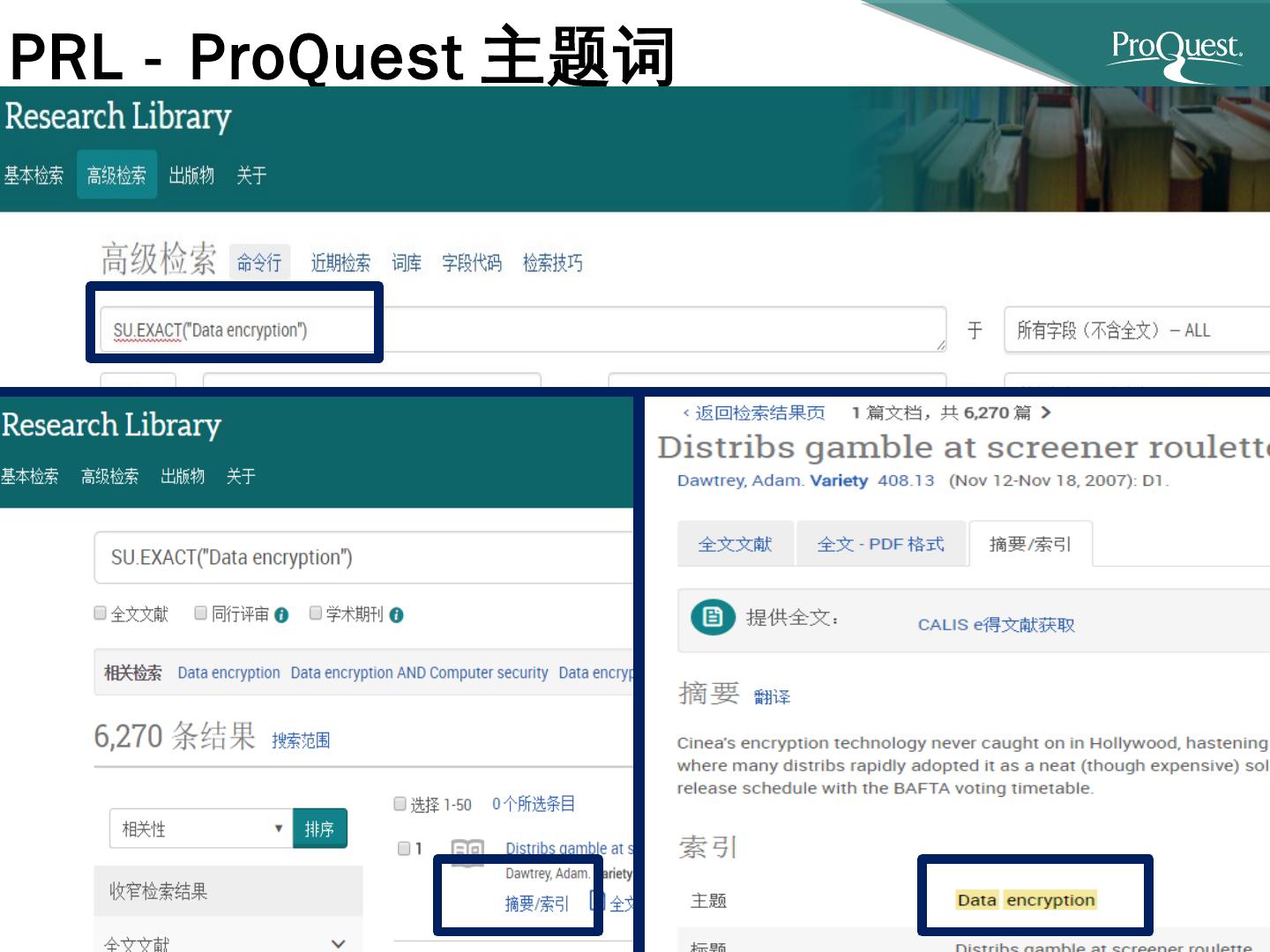The image size is (1270, 952).
Task: Tick the 全文文献 checkbox under the results search box
Action: [101, 613]
